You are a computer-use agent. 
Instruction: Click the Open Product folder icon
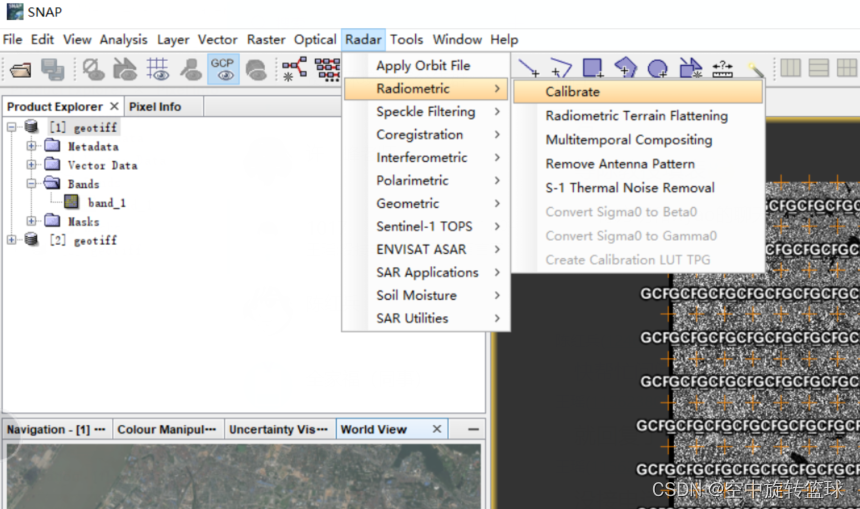click(20, 70)
